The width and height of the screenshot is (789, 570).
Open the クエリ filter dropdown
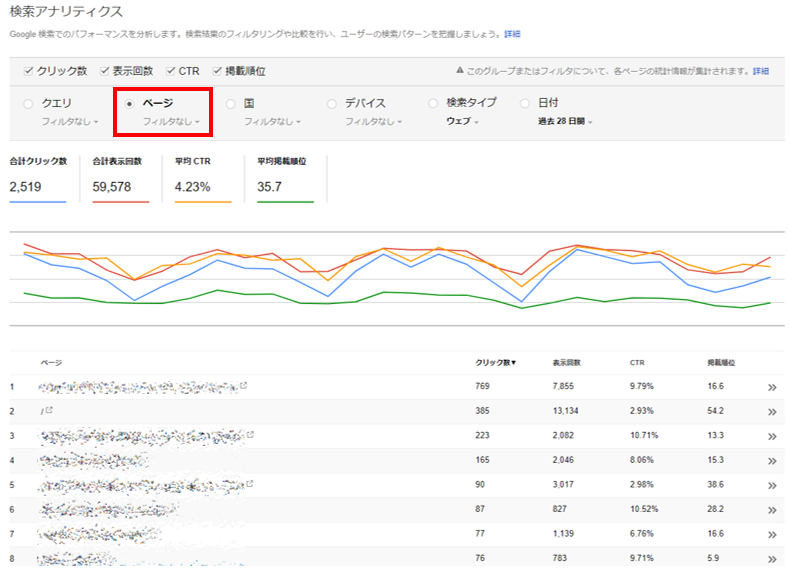tap(70, 122)
